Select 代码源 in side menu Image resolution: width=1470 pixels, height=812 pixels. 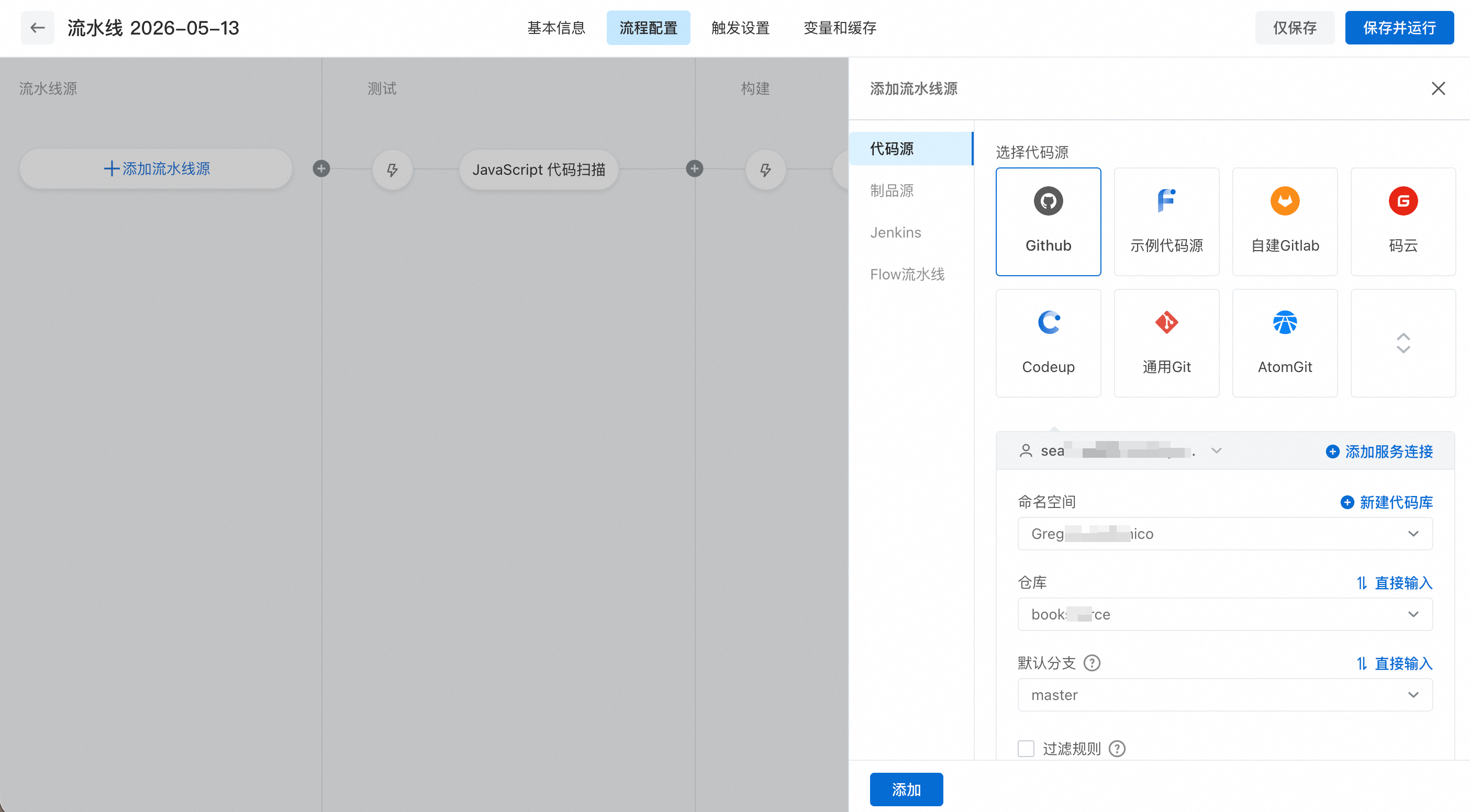pos(911,149)
